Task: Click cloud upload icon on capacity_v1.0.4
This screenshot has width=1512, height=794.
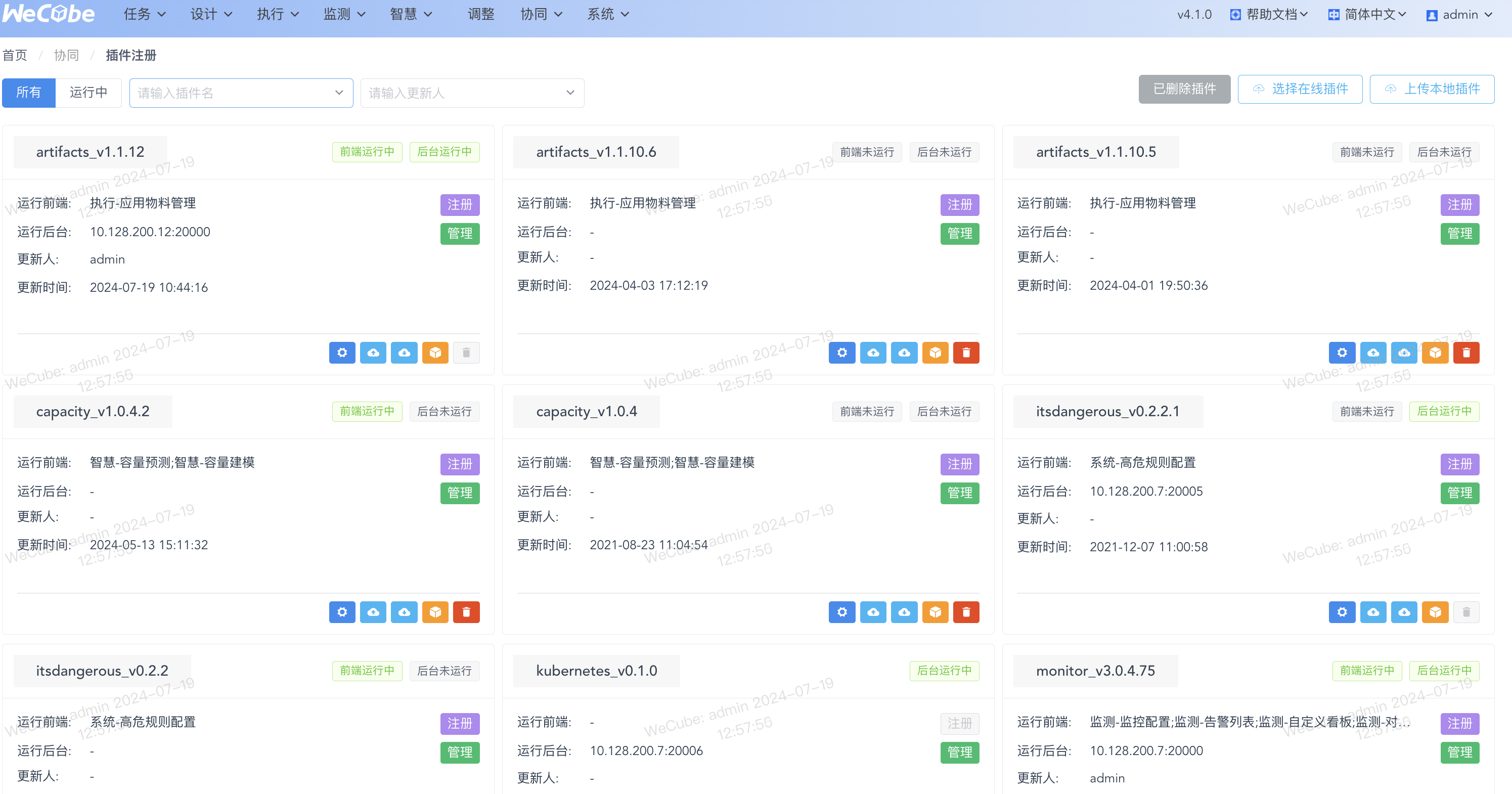Action: click(873, 612)
